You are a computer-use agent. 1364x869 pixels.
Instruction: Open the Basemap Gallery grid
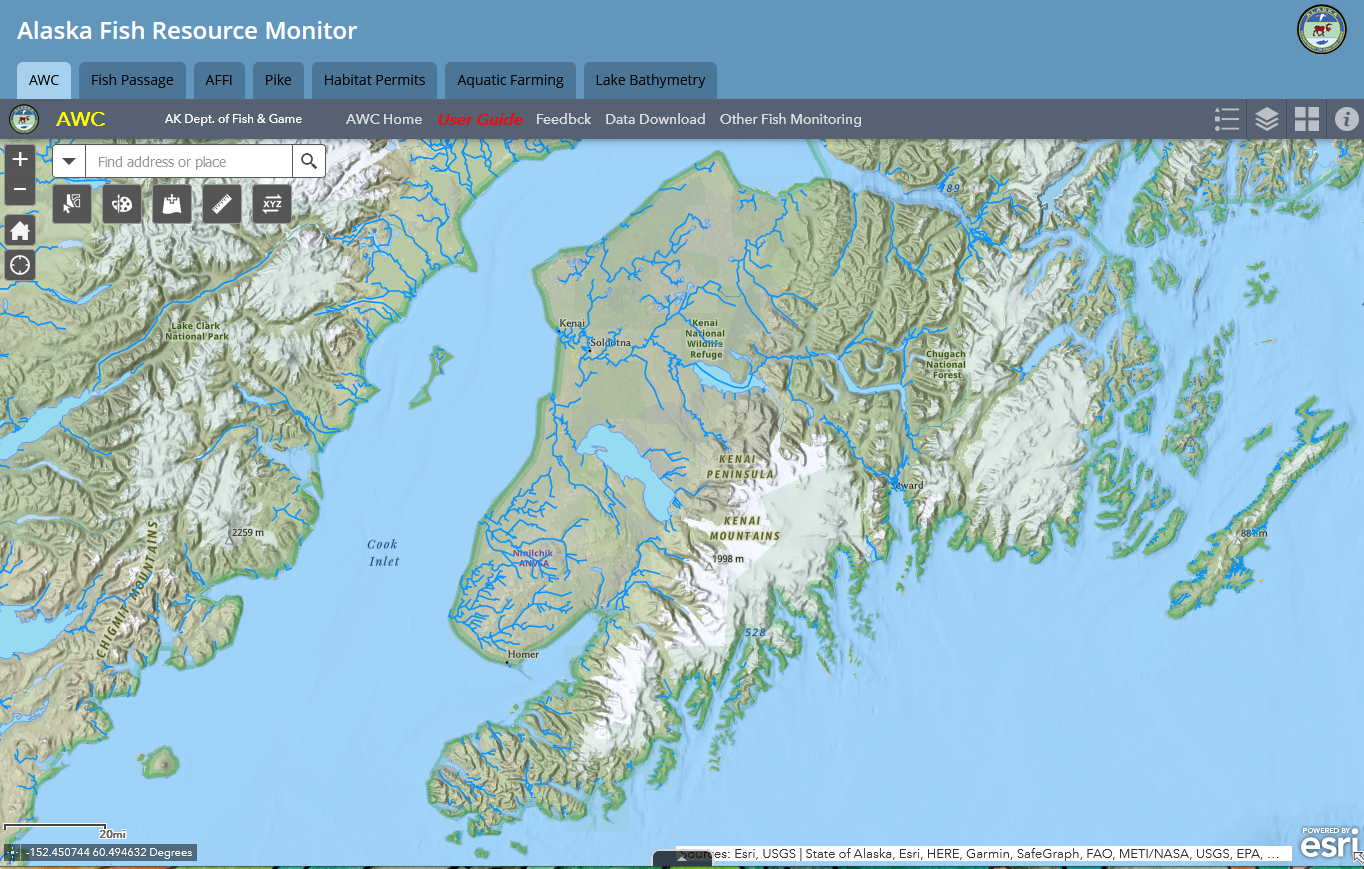[1307, 119]
